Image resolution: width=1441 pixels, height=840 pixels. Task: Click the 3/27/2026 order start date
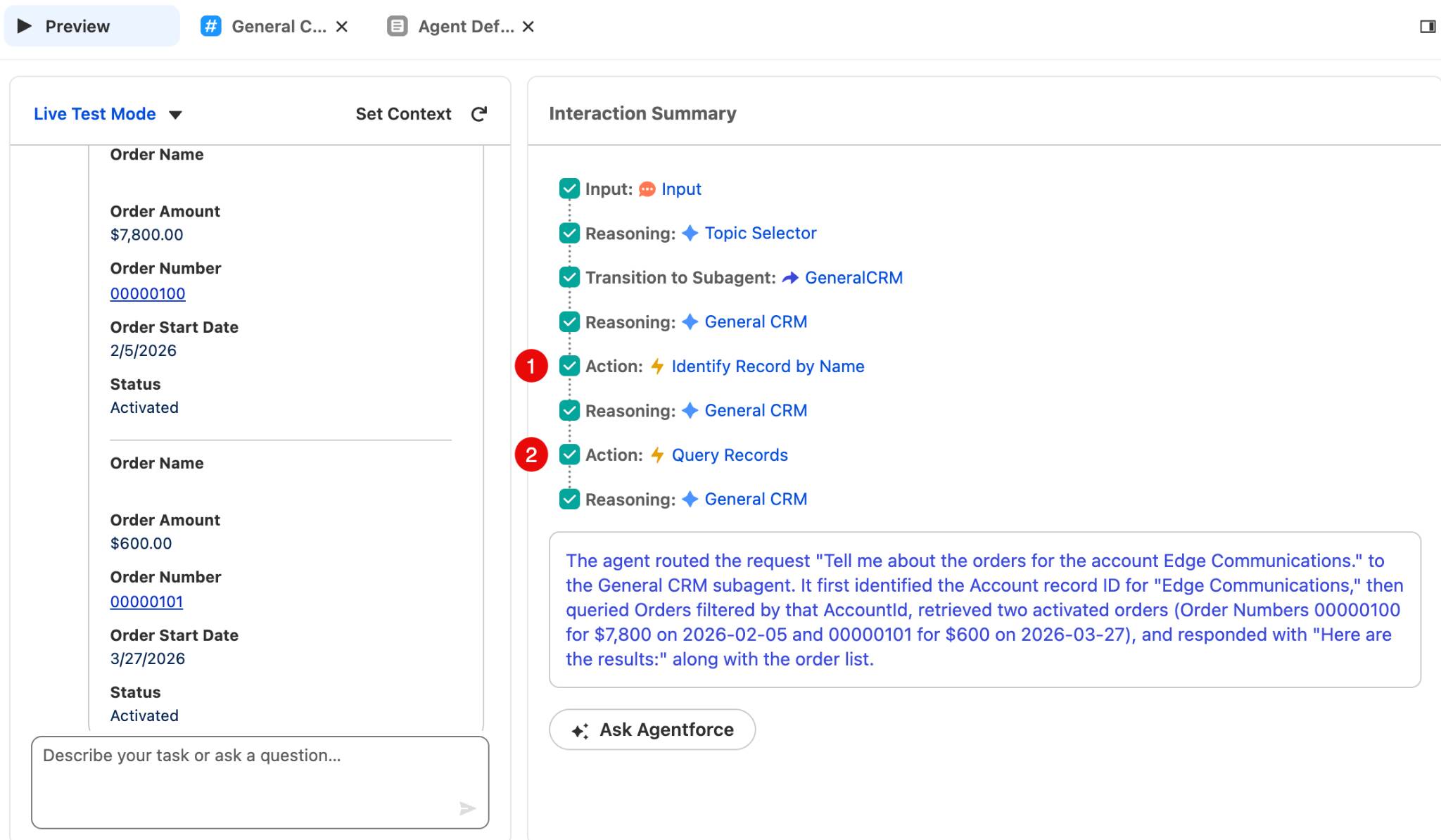coord(148,658)
